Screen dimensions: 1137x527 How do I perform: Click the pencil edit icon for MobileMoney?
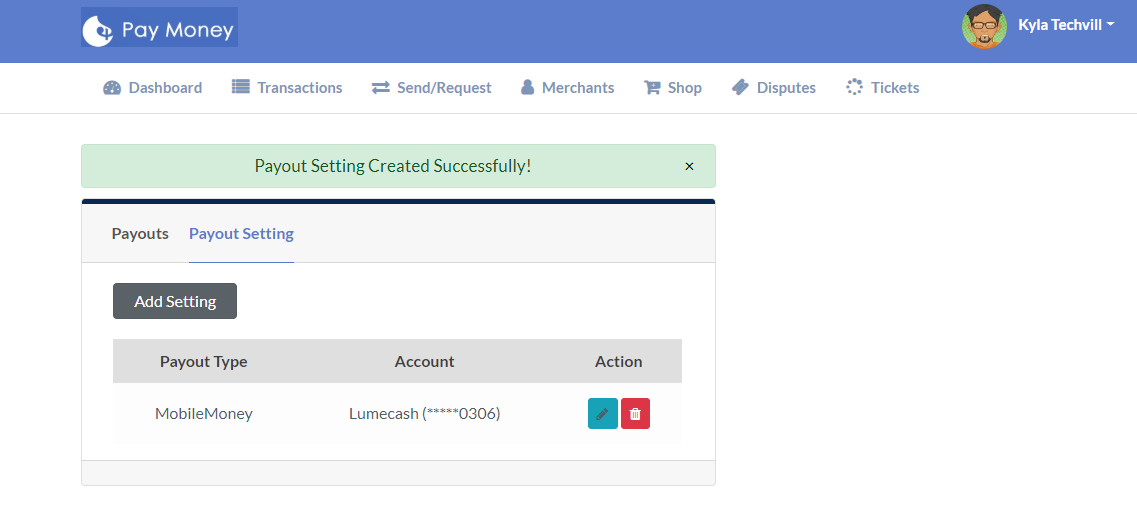point(602,413)
